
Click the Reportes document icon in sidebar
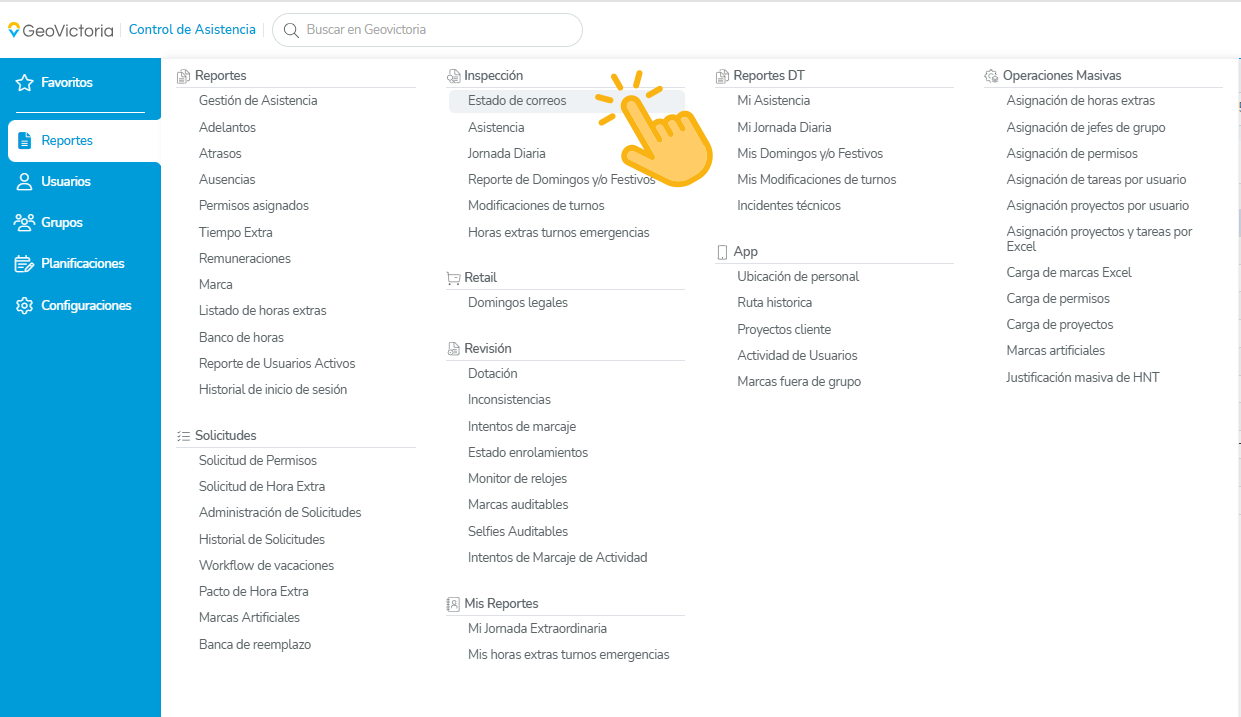25,141
